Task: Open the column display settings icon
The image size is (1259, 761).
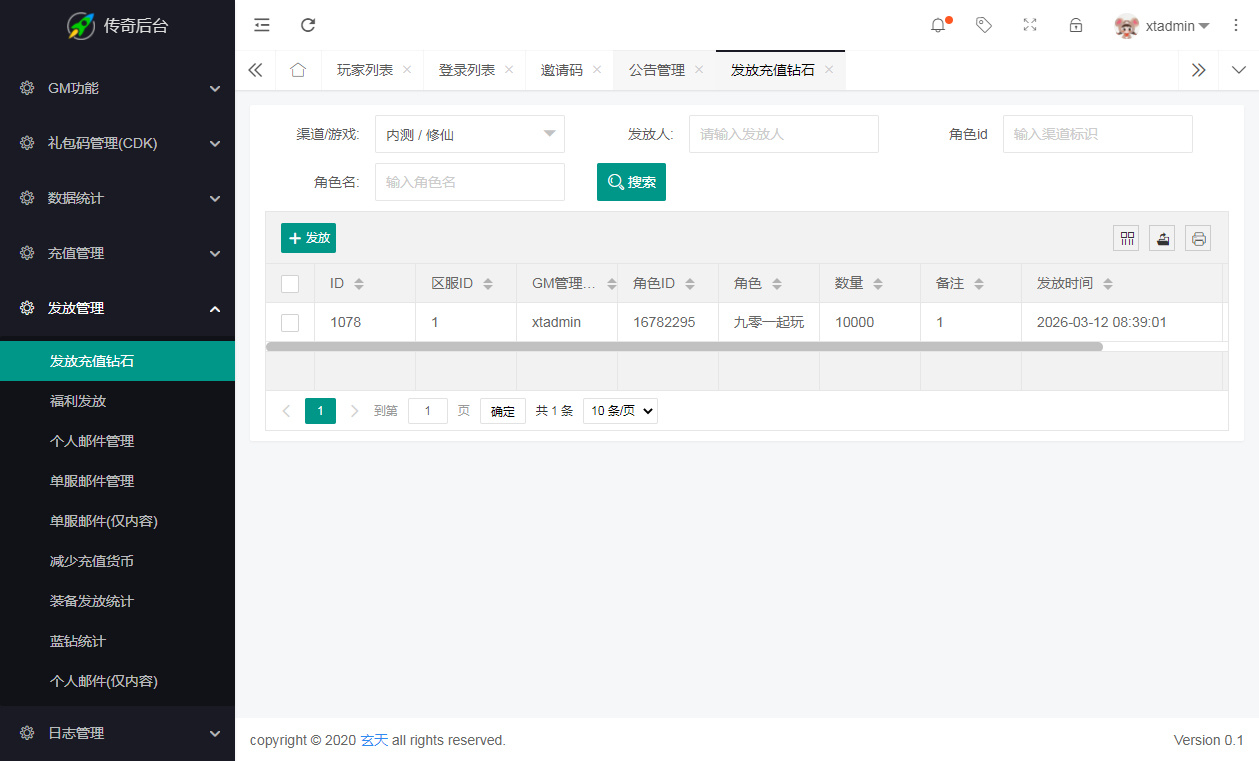Action: pos(1126,238)
